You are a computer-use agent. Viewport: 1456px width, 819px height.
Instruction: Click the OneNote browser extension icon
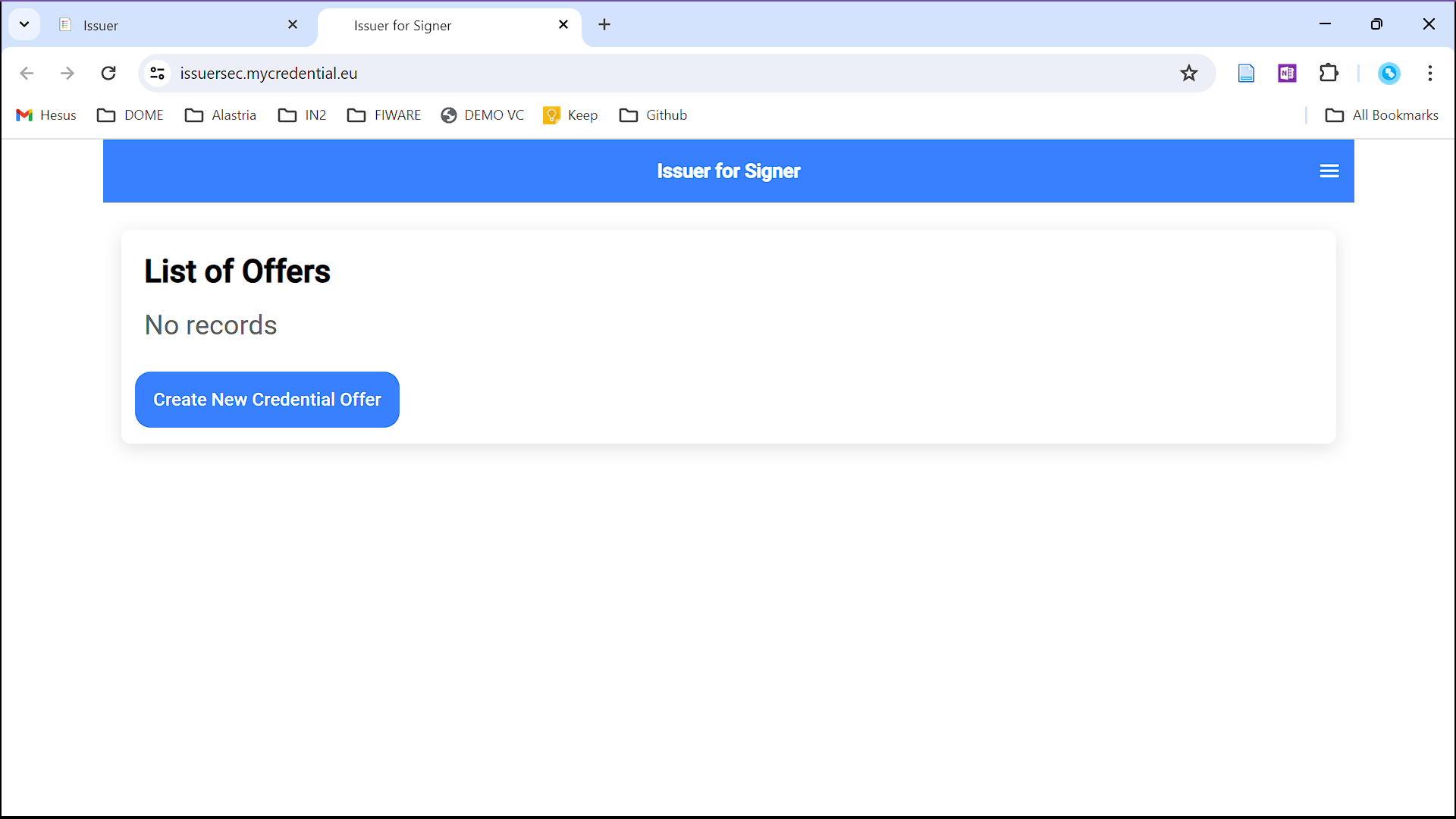[x=1287, y=73]
